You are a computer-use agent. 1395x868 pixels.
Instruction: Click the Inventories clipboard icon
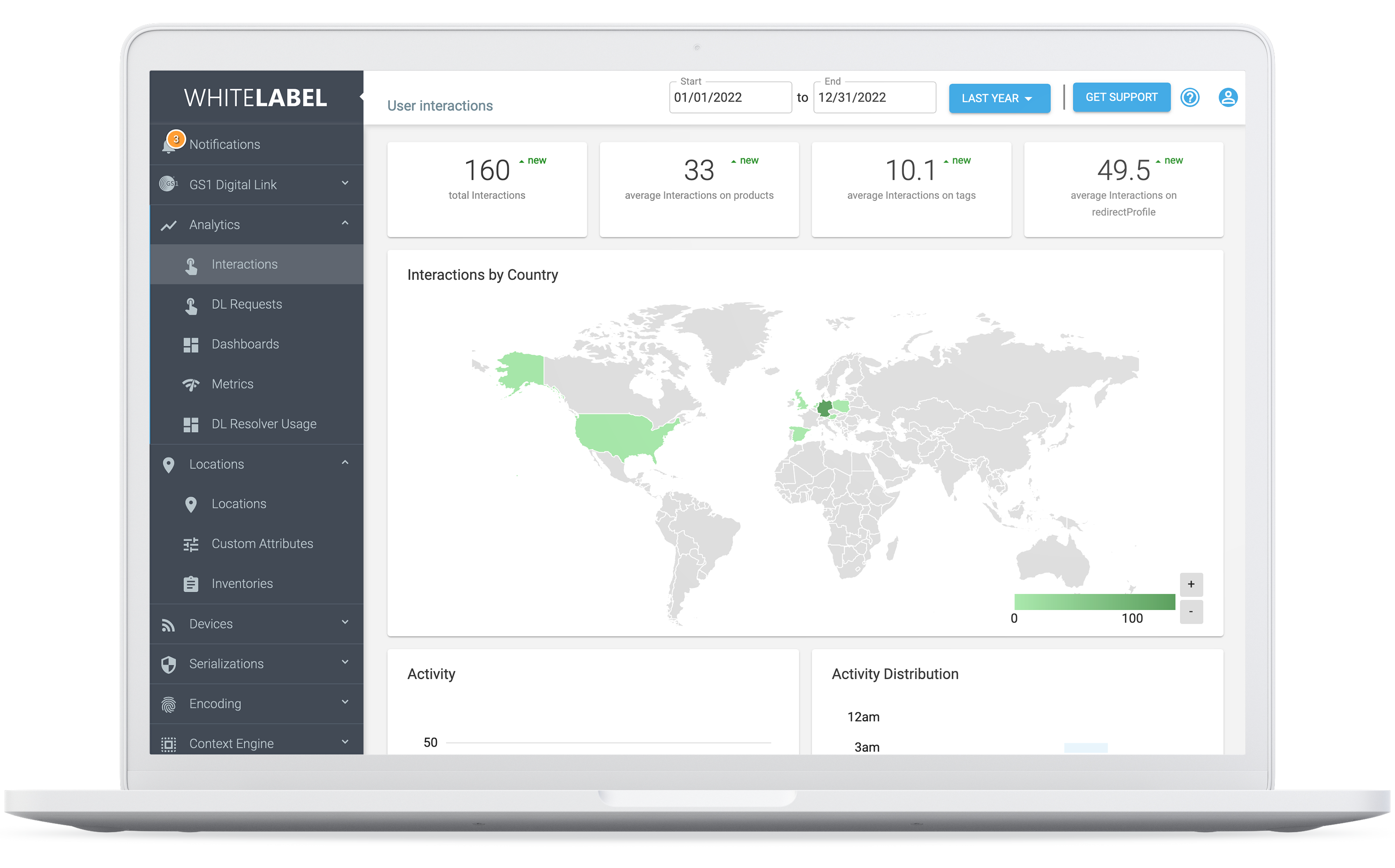point(191,583)
